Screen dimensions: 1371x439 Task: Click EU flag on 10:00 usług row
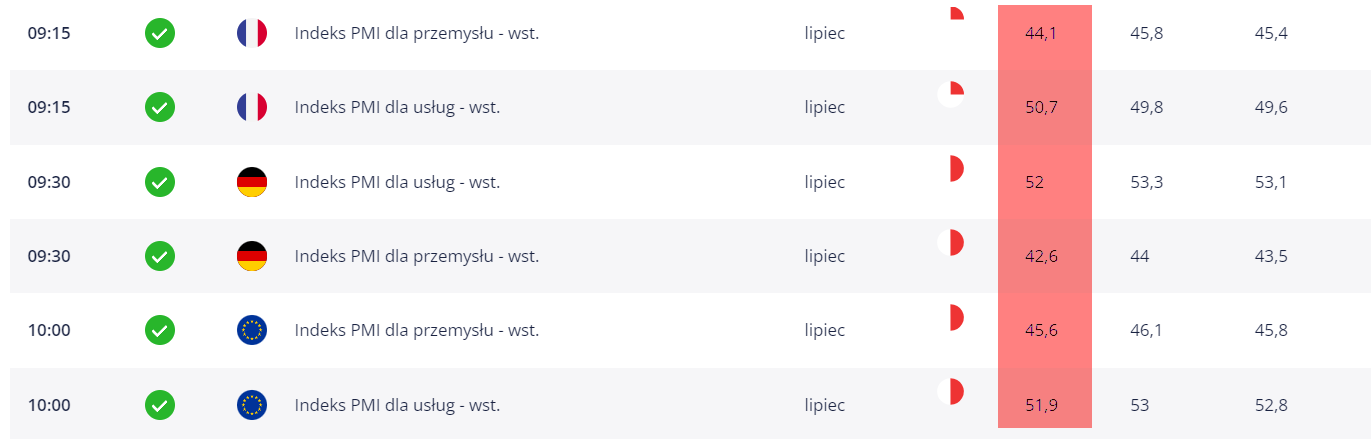click(252, 405)
